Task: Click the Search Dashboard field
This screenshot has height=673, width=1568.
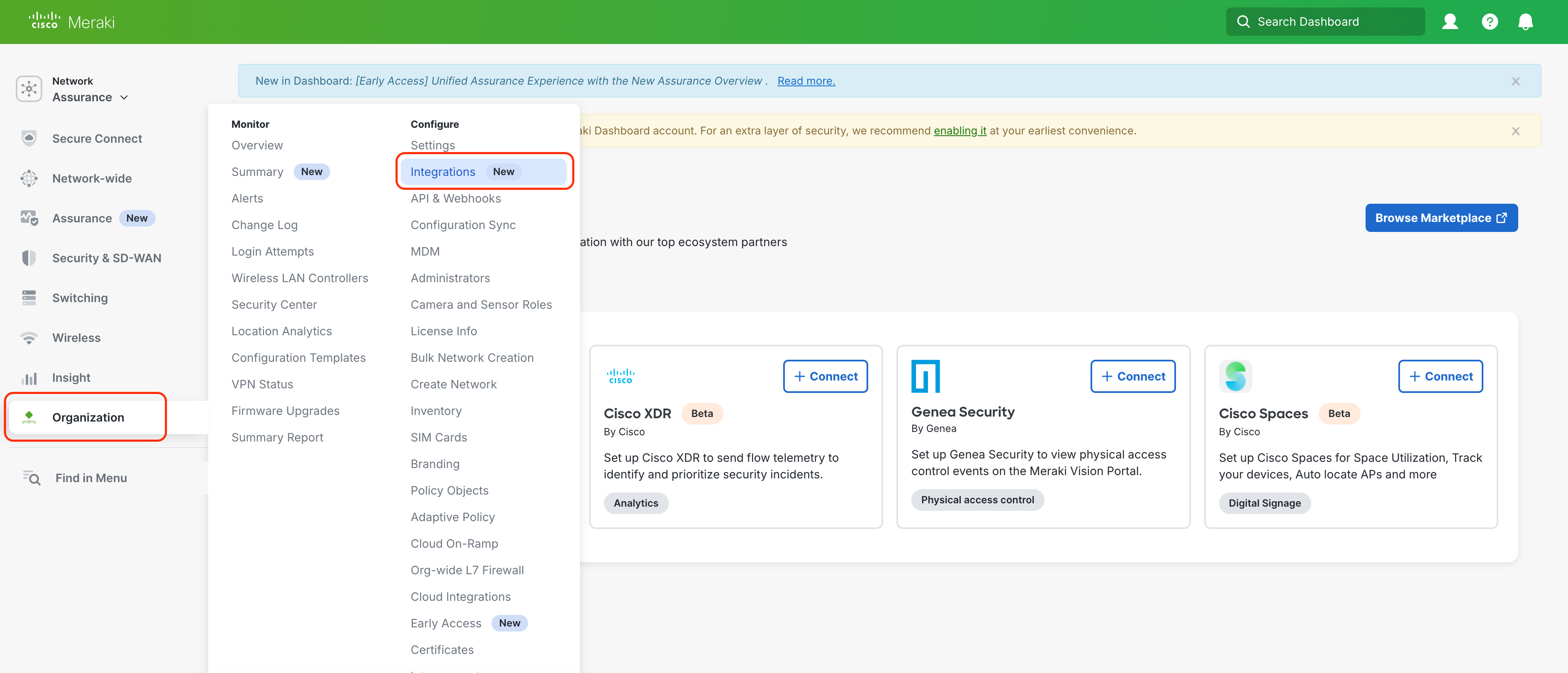Action: point(1325,22)
